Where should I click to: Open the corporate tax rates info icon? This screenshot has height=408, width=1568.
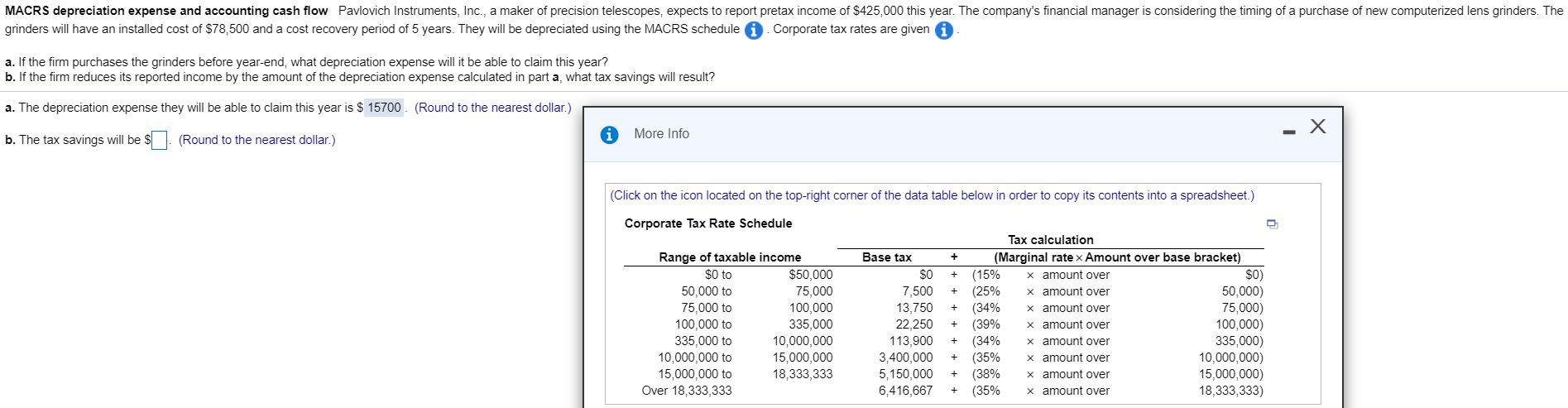click(x=942, y=30)
